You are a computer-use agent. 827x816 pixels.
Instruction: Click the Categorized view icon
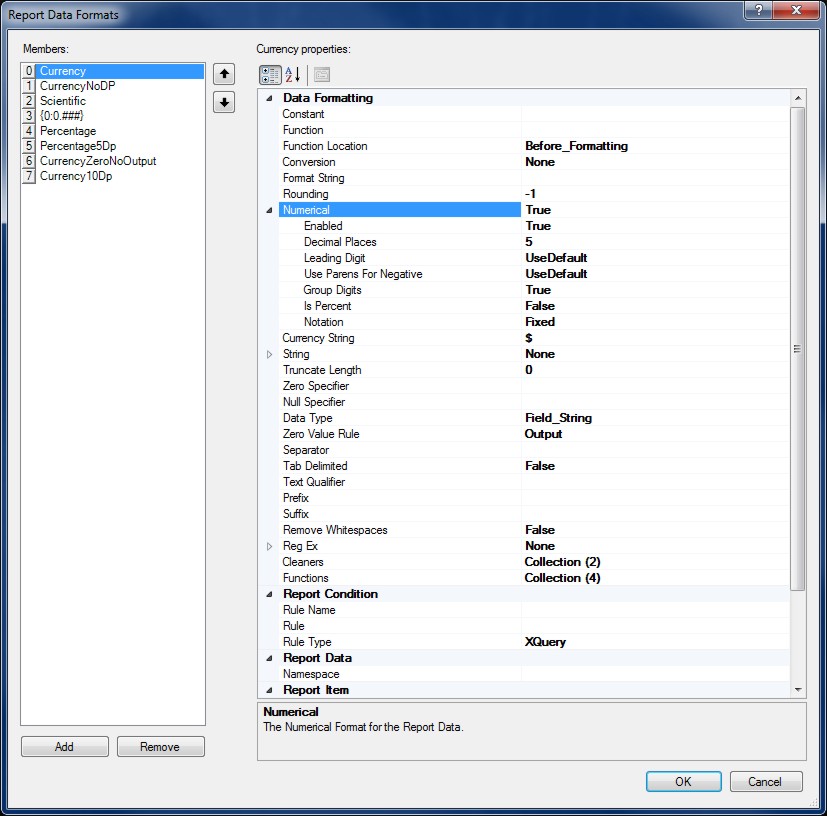pos(269,75)
